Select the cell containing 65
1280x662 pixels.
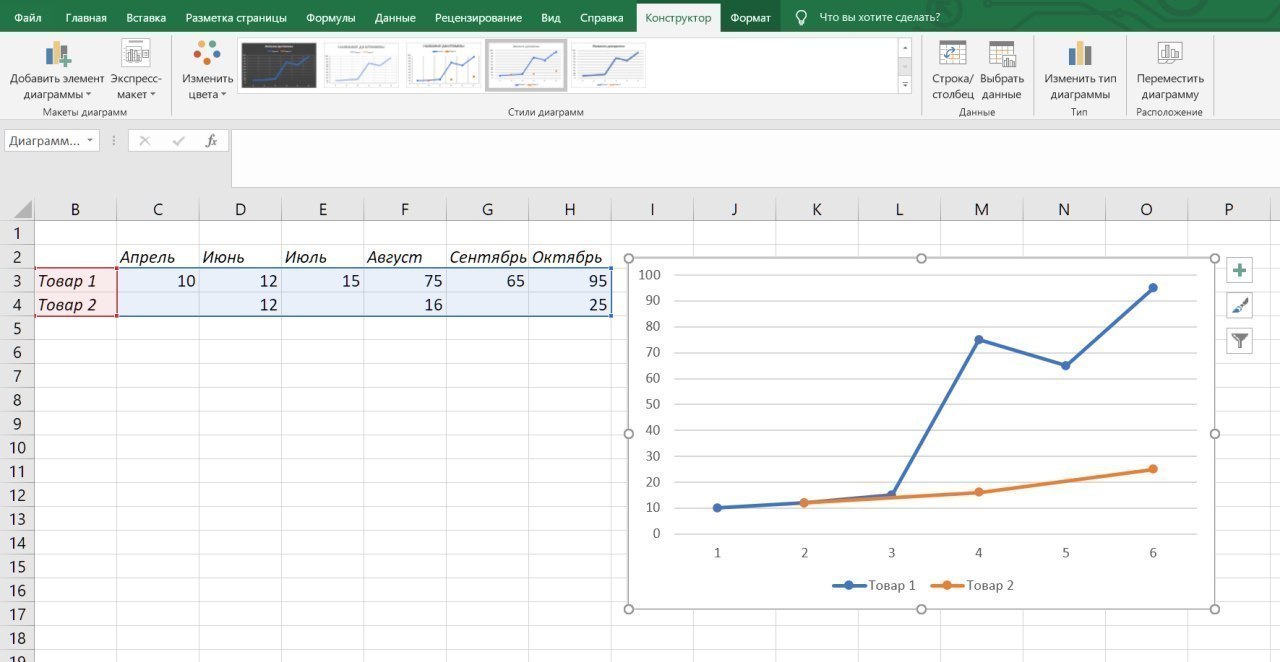click(487, 281)
